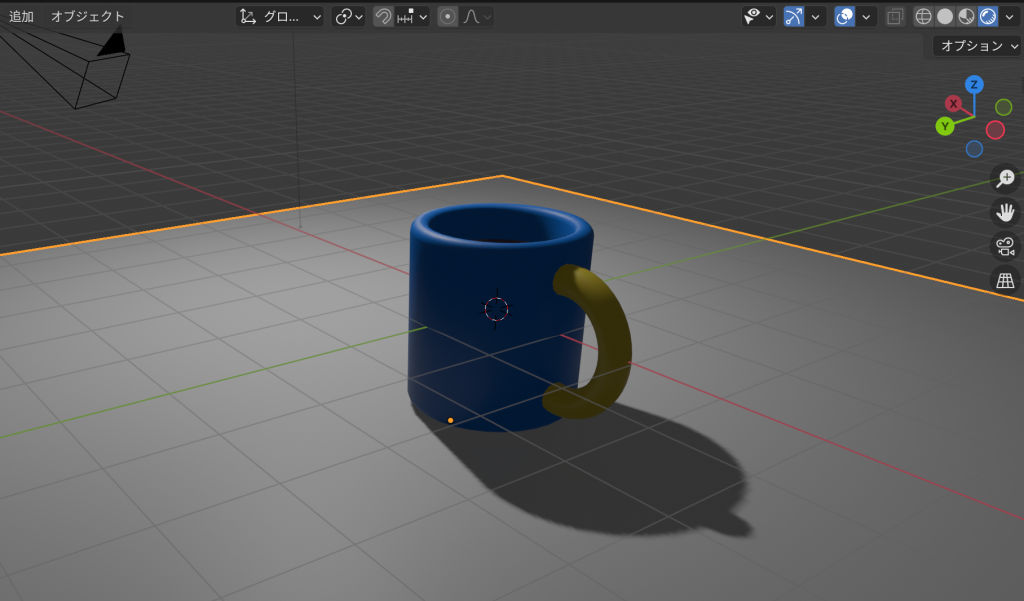Select wireframe viewport shading
The image size is (1024, 601).
923,16
